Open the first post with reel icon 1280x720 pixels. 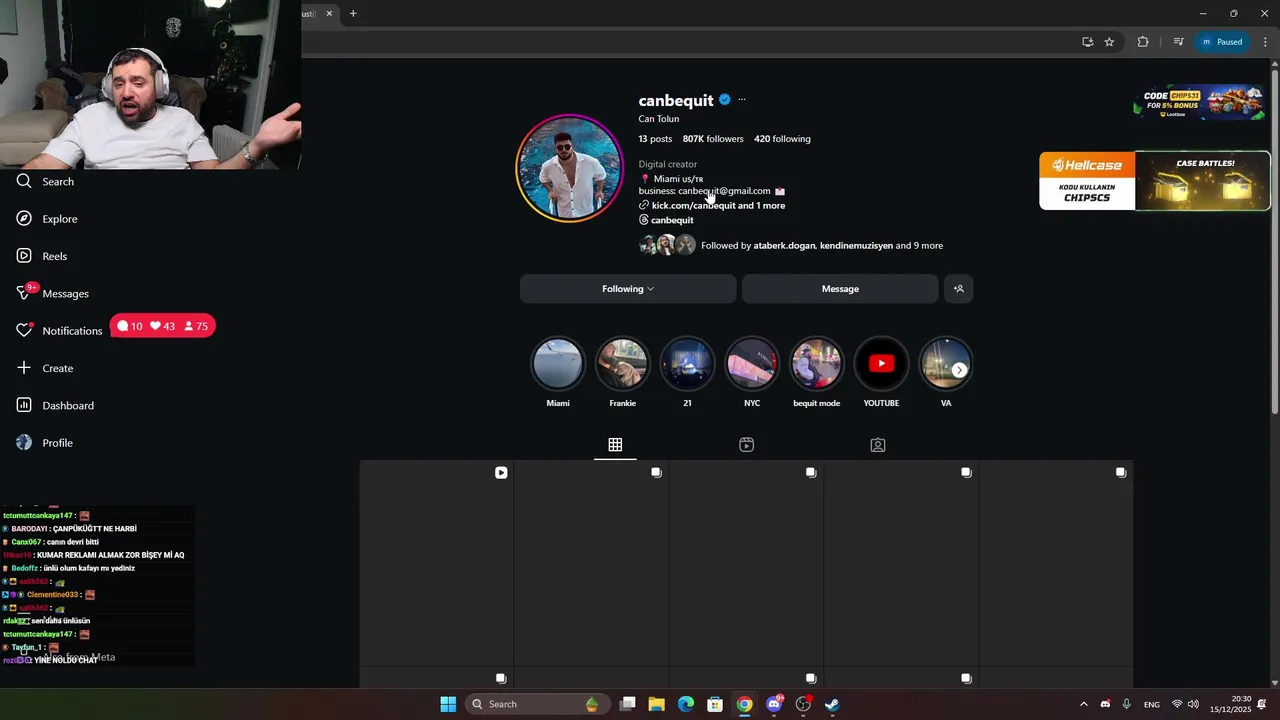(x=436, y=563)
